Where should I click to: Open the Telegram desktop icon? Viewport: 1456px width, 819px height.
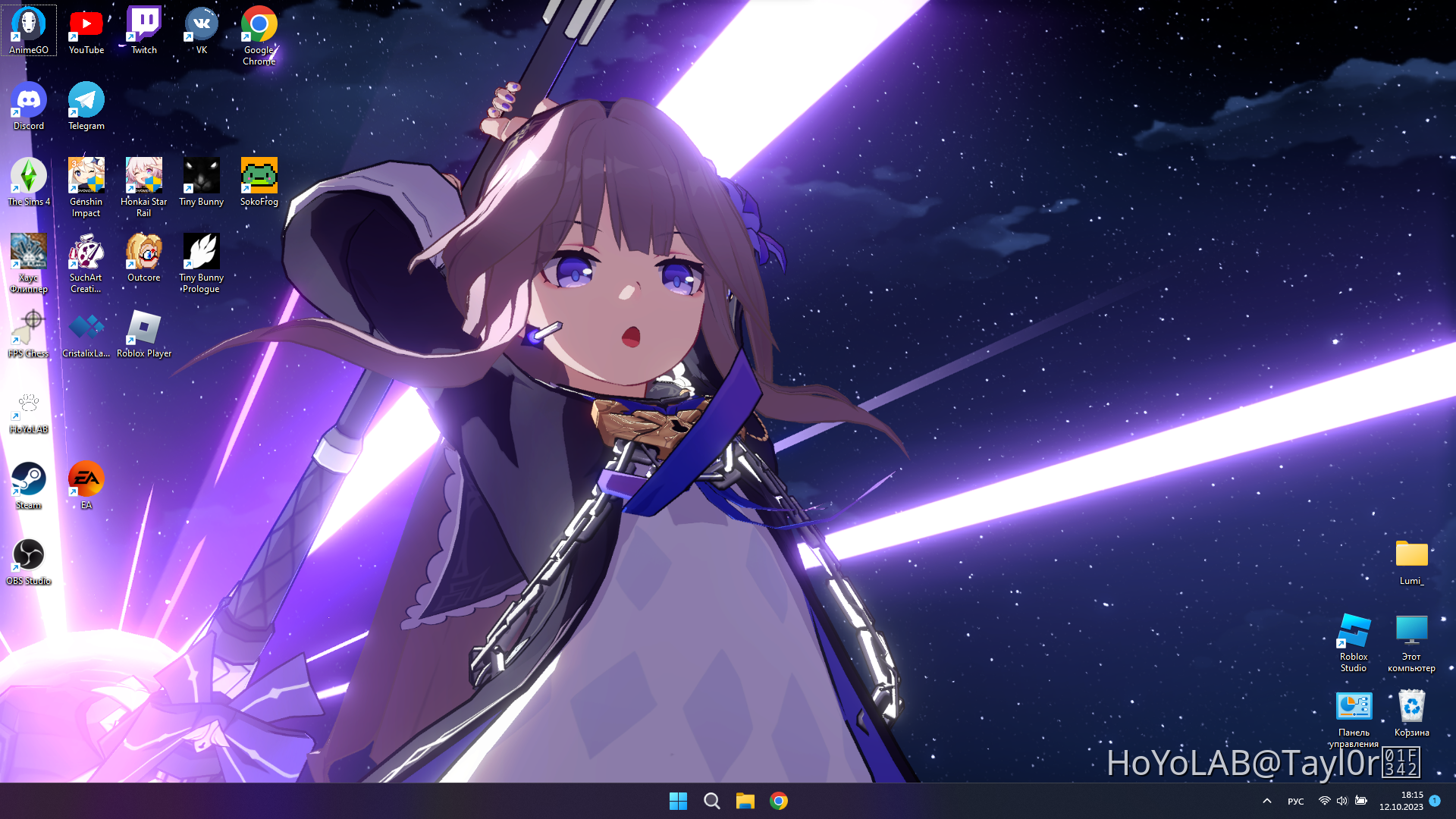86,106
